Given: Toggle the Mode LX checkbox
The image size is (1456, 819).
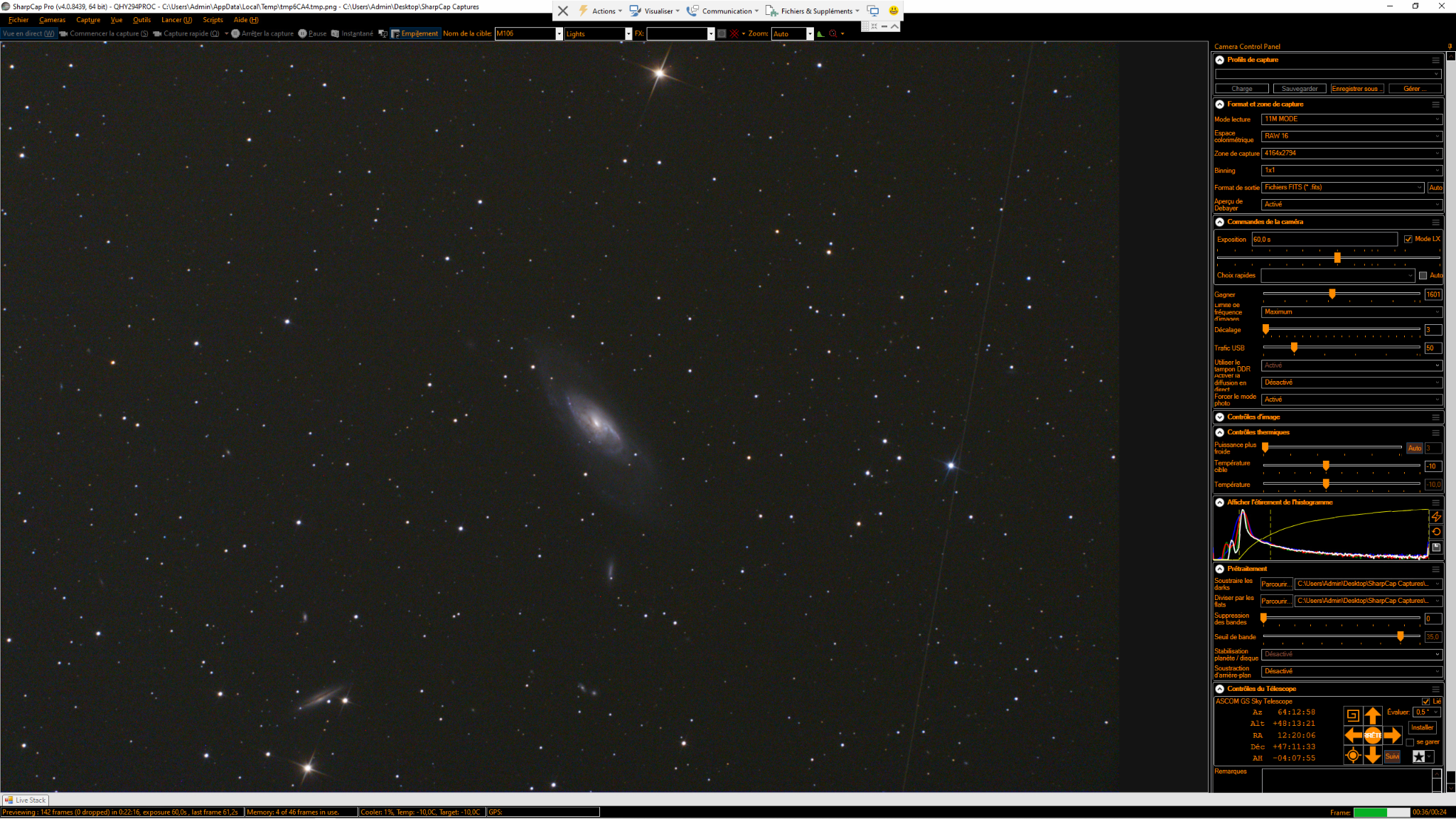Looking at the screenshot, I should [1408, 239].
